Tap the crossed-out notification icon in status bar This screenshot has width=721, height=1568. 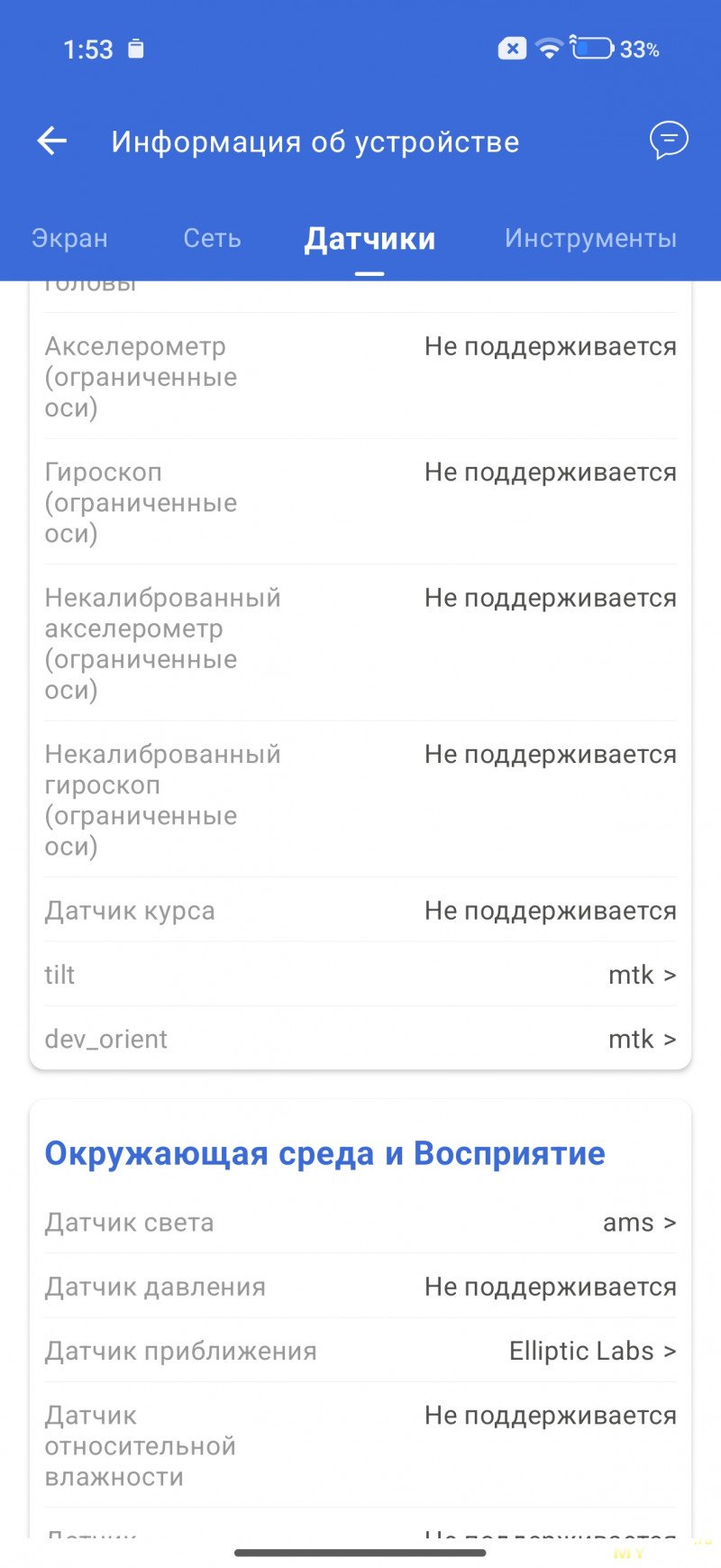512,49
